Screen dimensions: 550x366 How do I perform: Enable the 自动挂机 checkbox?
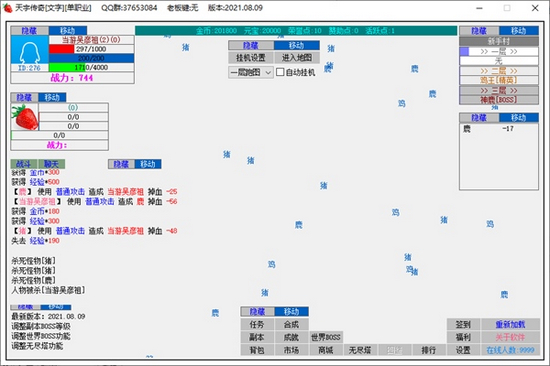(x=280, y=72)
